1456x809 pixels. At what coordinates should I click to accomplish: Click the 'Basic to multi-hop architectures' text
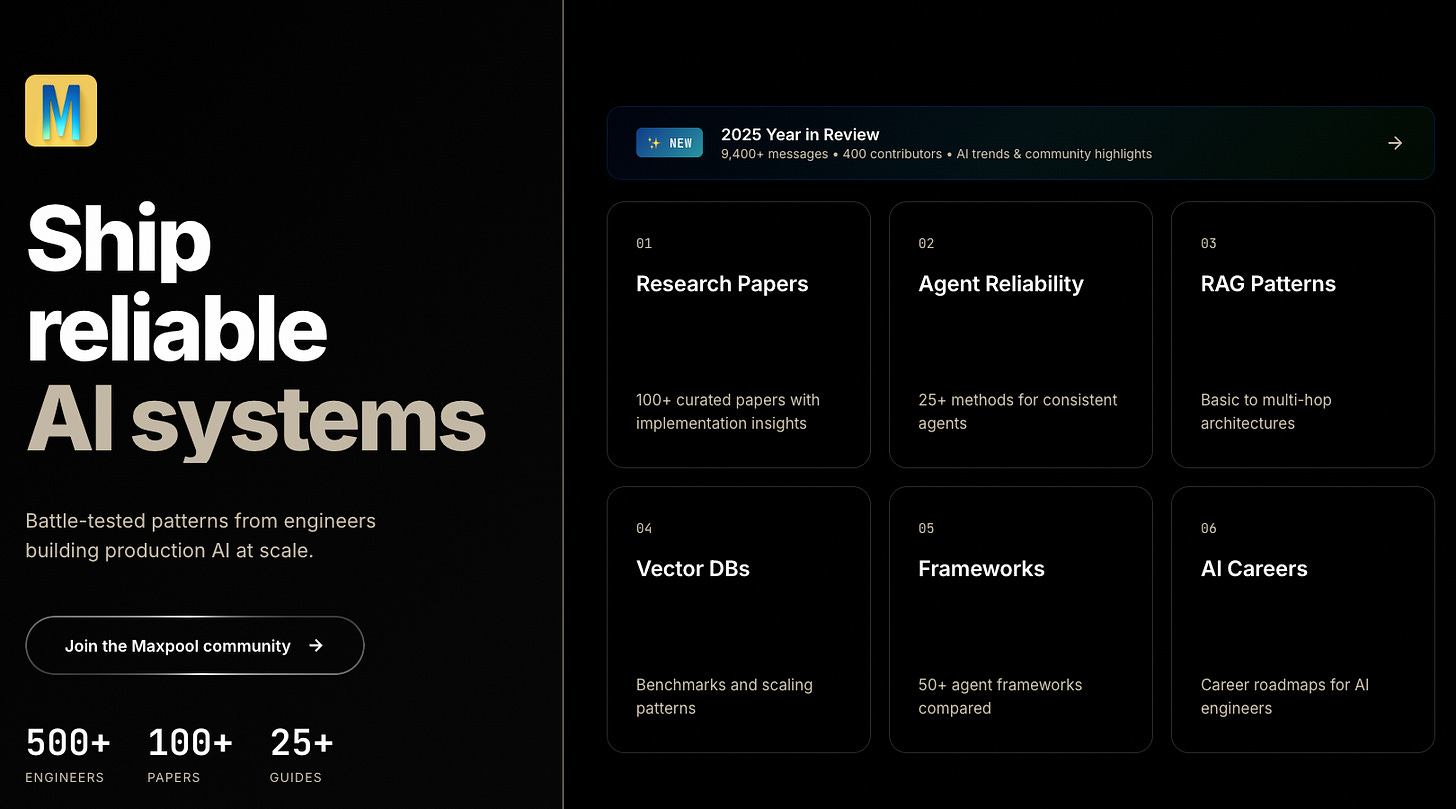[1266, 412]
